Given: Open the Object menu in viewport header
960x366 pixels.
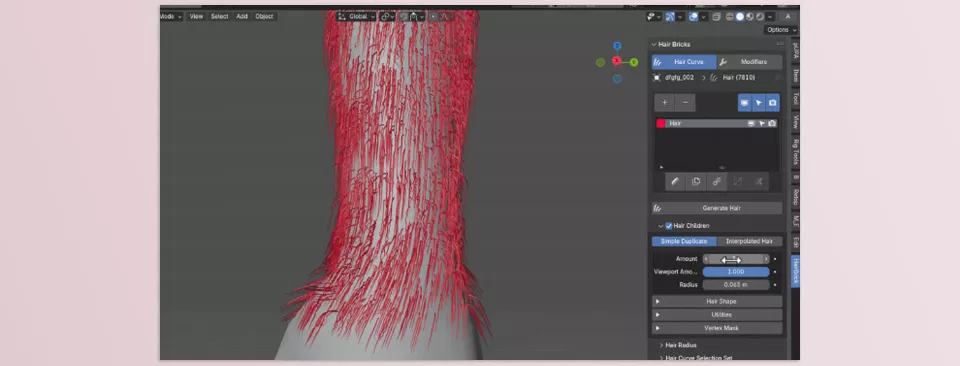Looking at the screenshot, I should click(264, 17).
